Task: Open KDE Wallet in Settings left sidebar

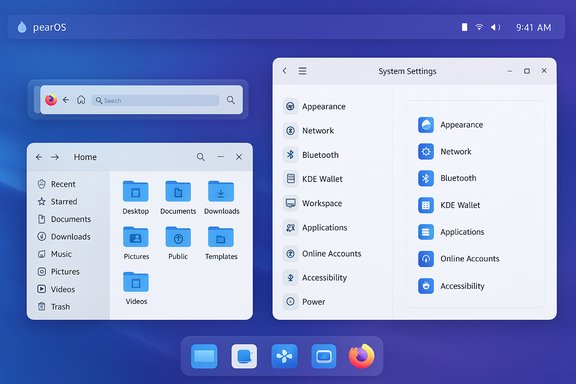Action: [x=313, y=179]
